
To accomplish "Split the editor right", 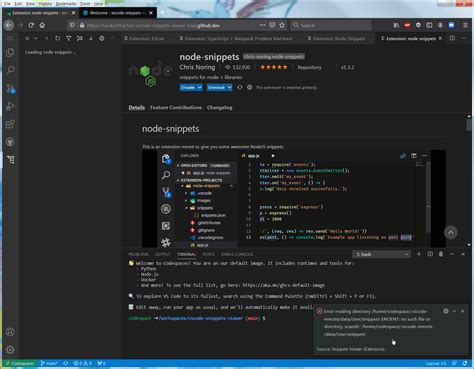I will pyautogui.click(x=452, y=38).
